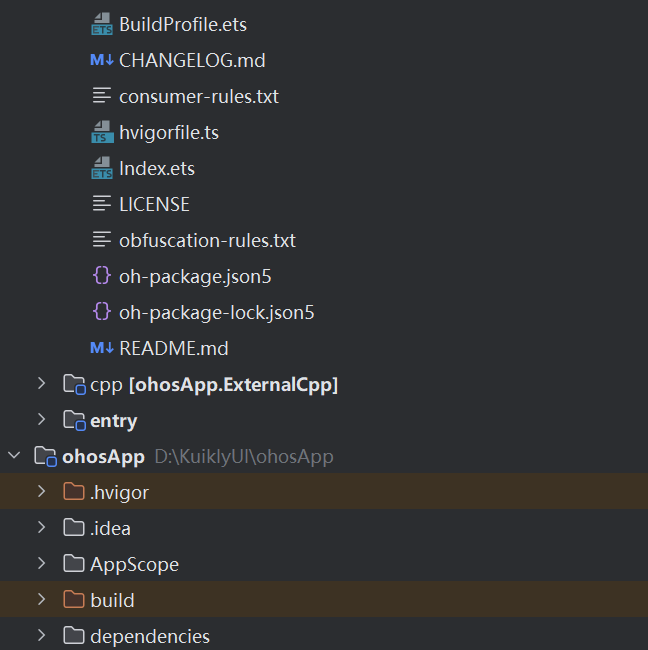Expand the entry module node
The width and height of the screenshot is (648, 650).
pyautogui.click(x=41, y=420)
